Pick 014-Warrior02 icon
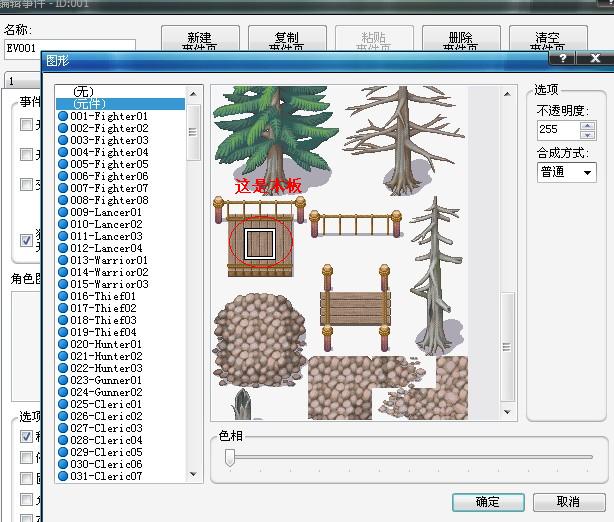This screenshot has height=522, width=614. 63,272
